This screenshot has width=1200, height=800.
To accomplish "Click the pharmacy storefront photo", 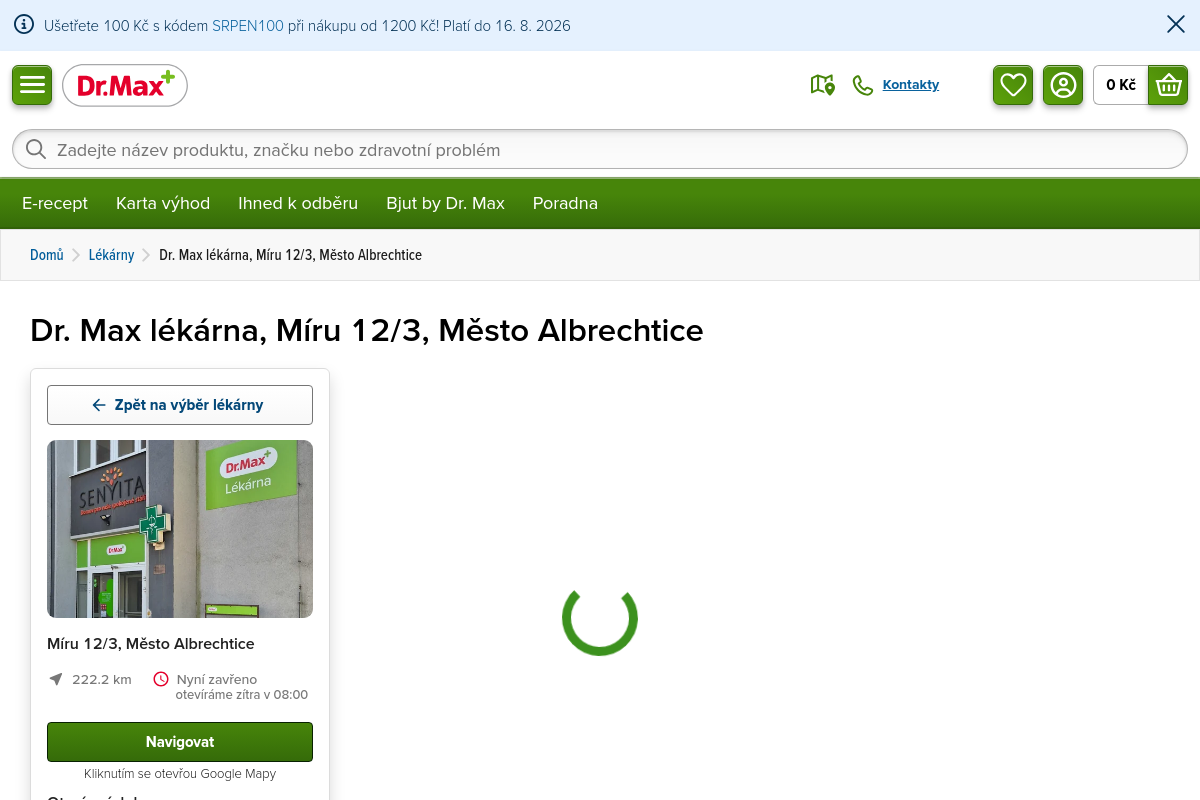I will point(180,529).
